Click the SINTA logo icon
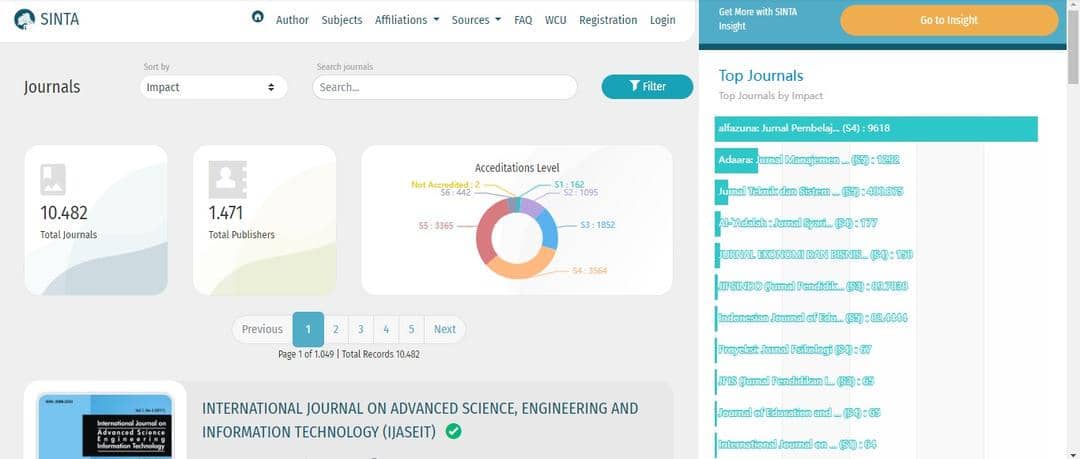The height and width of the screenshot is (459, 1080). 24,19
